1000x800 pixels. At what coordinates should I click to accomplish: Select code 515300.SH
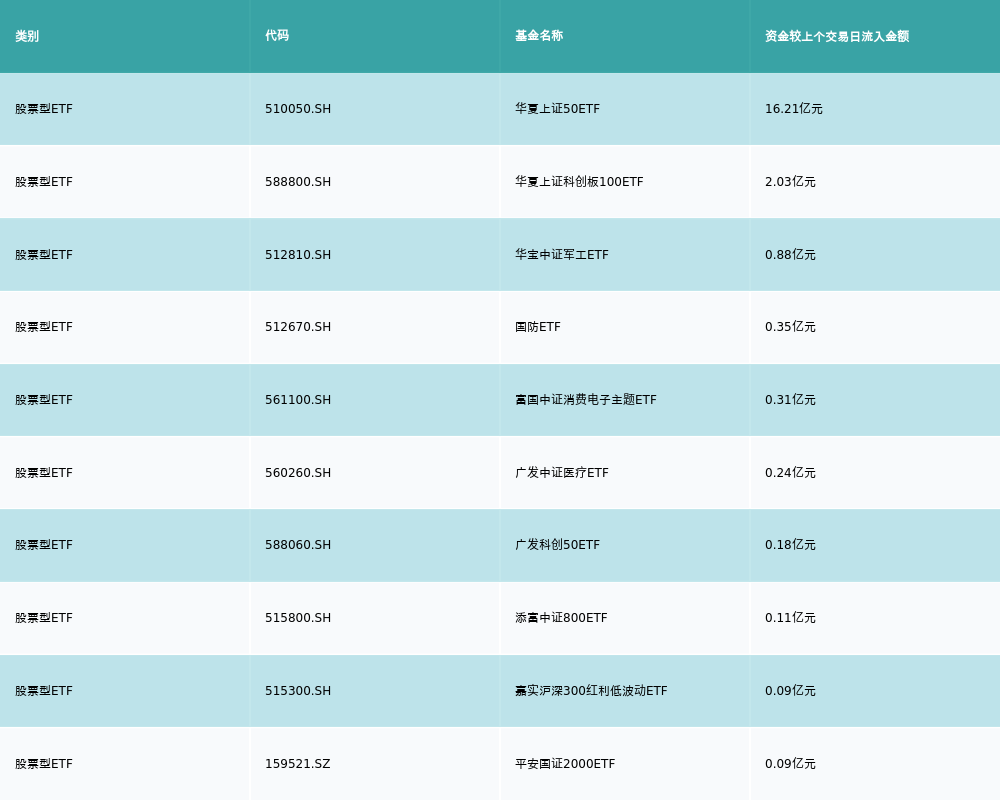click(x=298, y=691)
